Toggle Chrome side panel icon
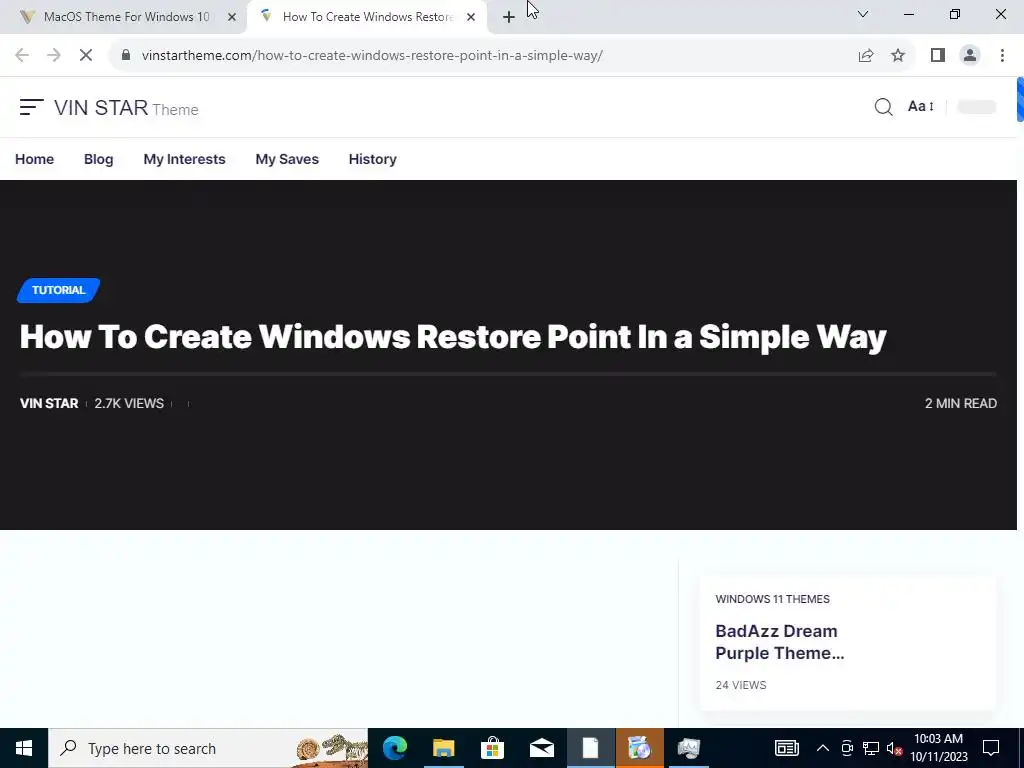This screenshot has width=1024, height=768. (x=938, y=56)
